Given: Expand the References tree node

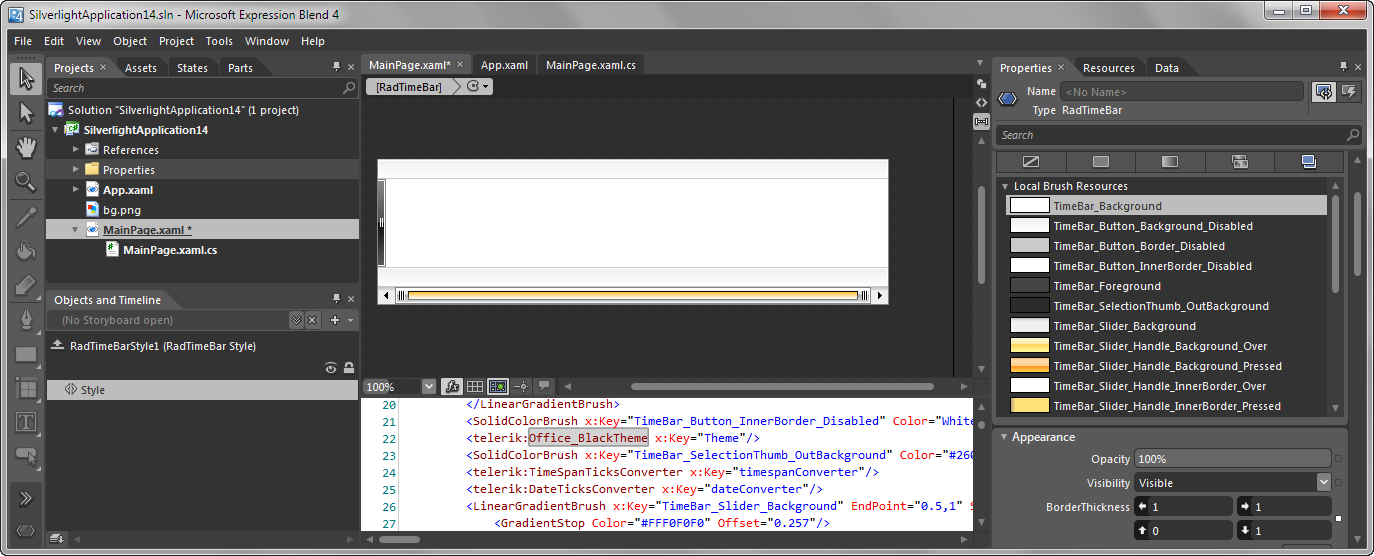Looking at the screenshot, I should 76,150.
